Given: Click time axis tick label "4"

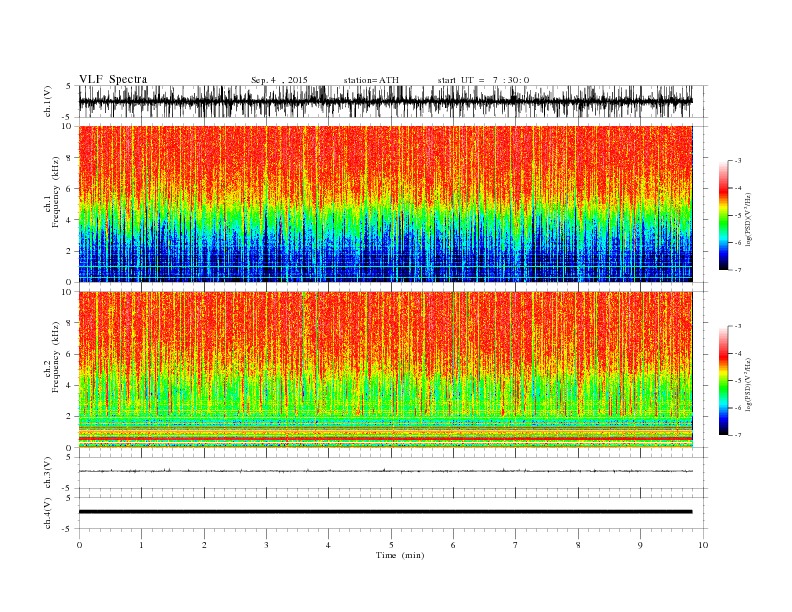Looking at the screenshot, I should 328,545.
